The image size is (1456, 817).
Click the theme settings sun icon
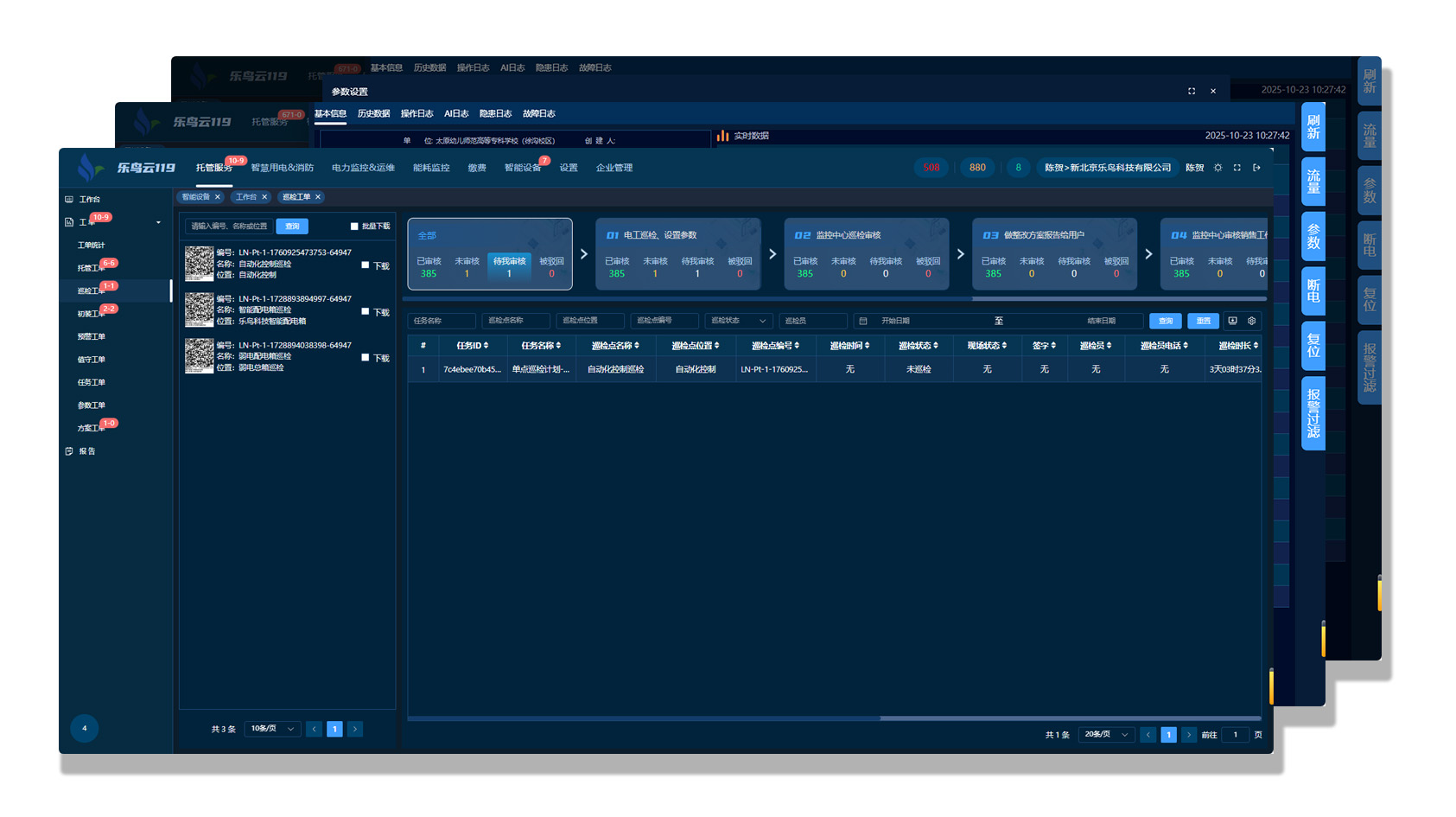pos(1218,168)
